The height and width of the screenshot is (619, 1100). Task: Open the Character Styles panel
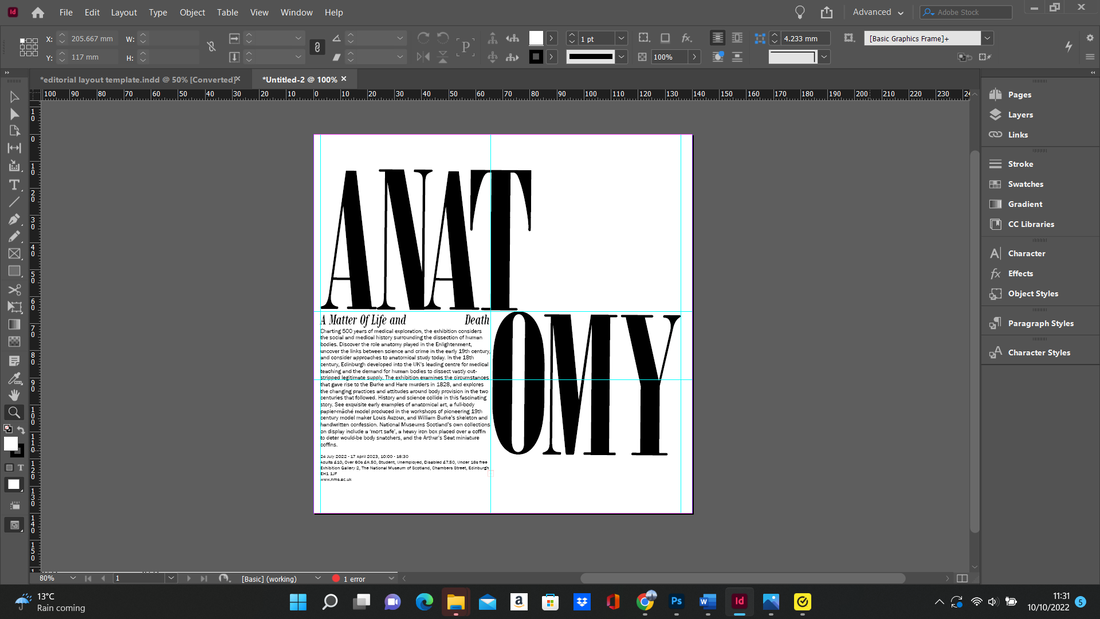click(x=1040, y=352)
